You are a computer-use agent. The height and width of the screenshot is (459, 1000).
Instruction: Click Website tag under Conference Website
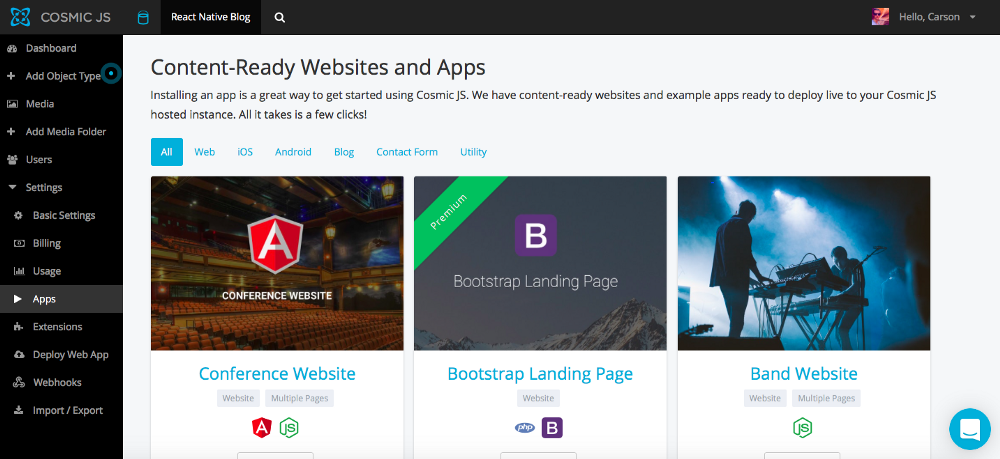click(x=239, y=398)
